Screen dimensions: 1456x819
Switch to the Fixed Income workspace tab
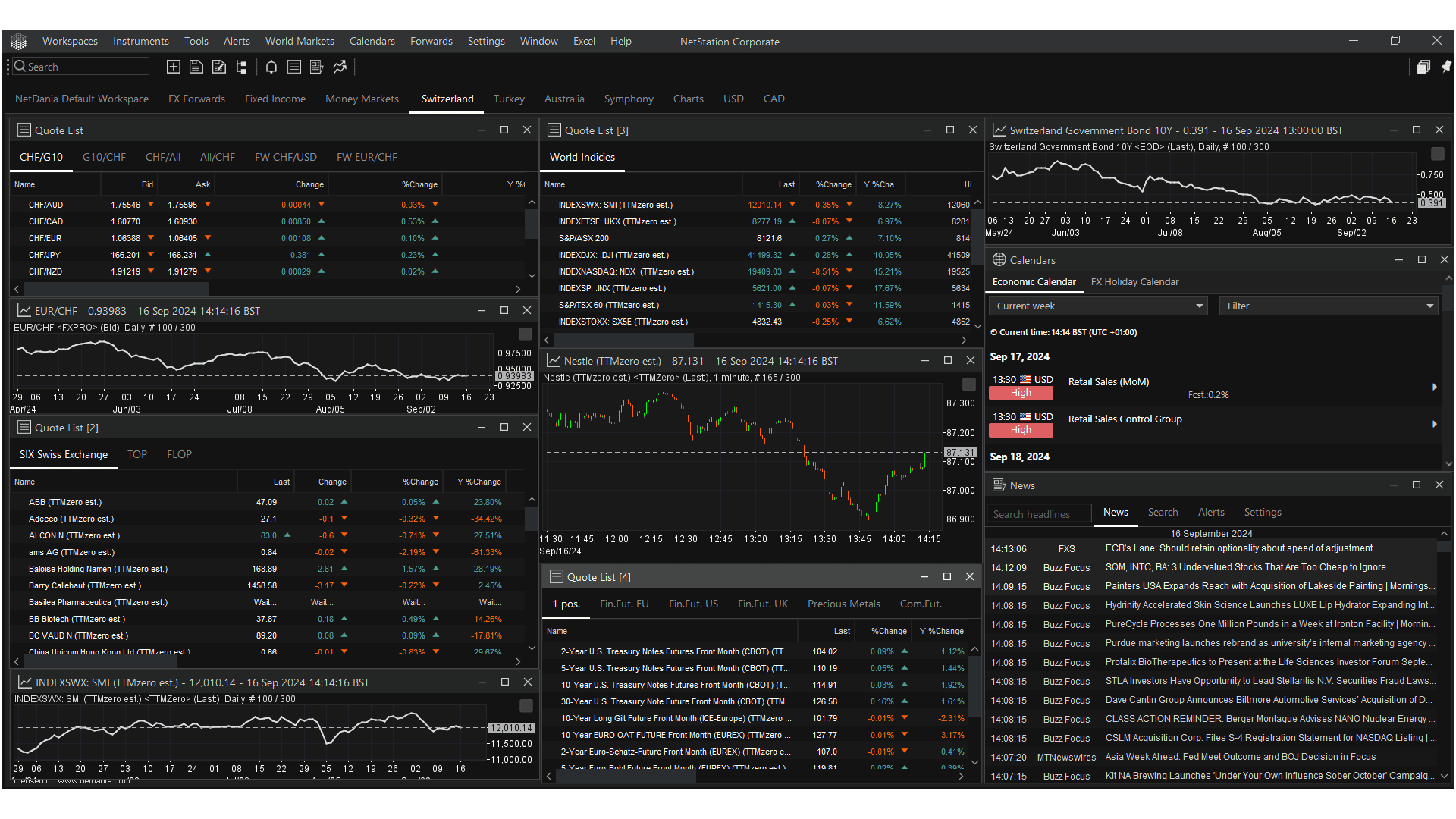coord(275,99)
